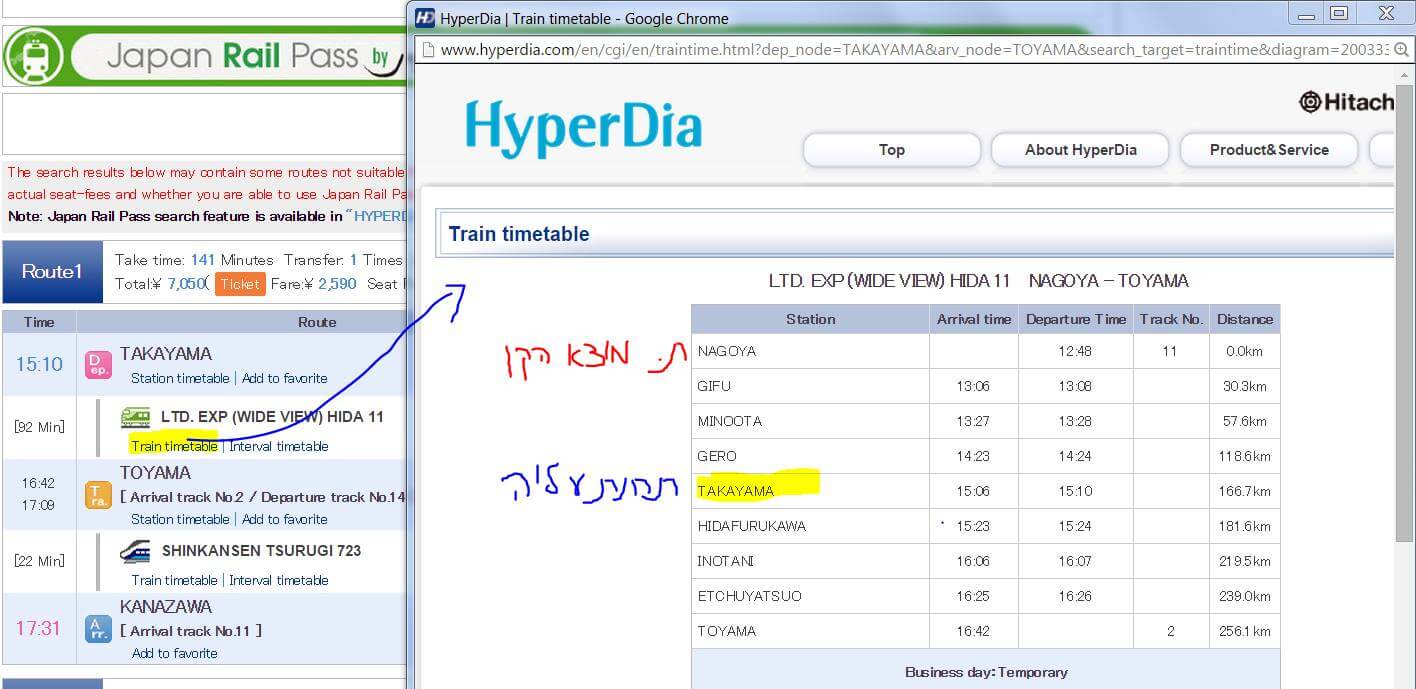
Task: Open Interval timetable under SHINKANSEN TSURUGI 723
Action: click(278, 580)
